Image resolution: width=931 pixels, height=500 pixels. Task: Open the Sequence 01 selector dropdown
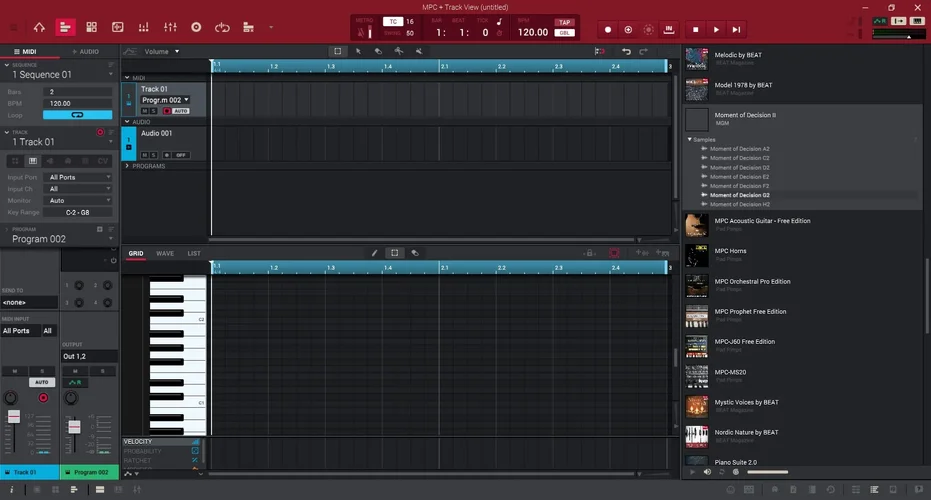tap(110, 75)
